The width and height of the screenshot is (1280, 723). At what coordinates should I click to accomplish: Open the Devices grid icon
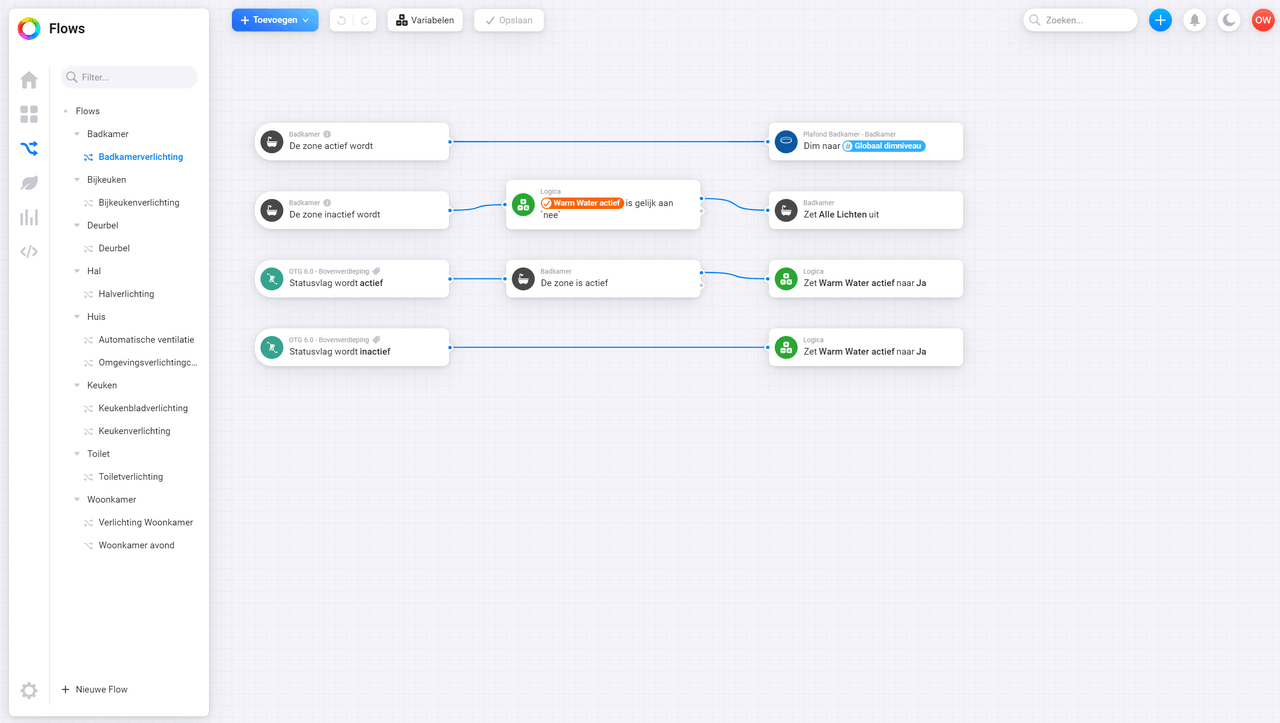(x=29, y=114)
